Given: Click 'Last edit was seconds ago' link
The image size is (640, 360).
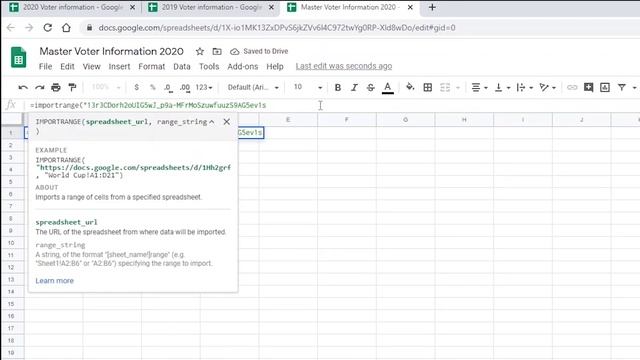Looking at the screenshot, I should point(344,66).
